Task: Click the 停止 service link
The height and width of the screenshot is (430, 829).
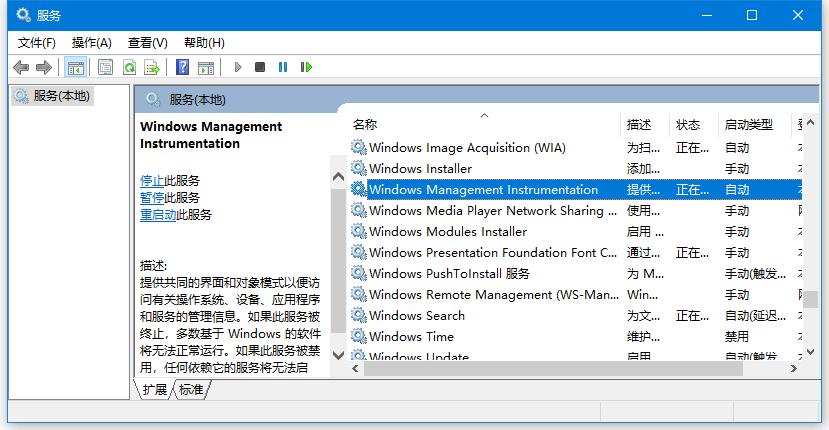Action: [152, 181]
